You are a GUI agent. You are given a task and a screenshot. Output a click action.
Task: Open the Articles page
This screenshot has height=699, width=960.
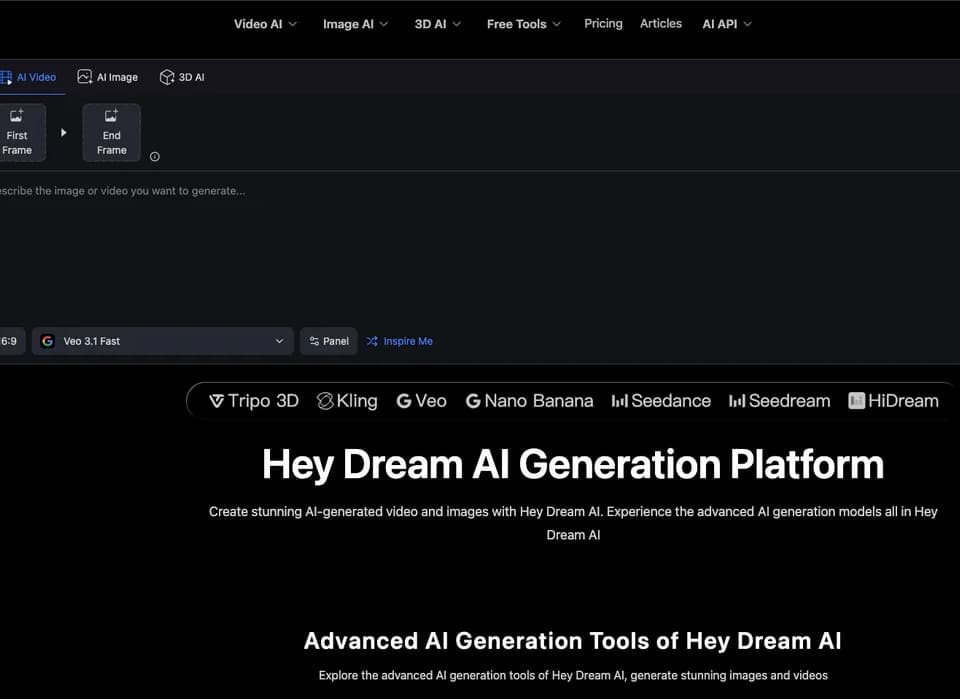tap(661, 23)
